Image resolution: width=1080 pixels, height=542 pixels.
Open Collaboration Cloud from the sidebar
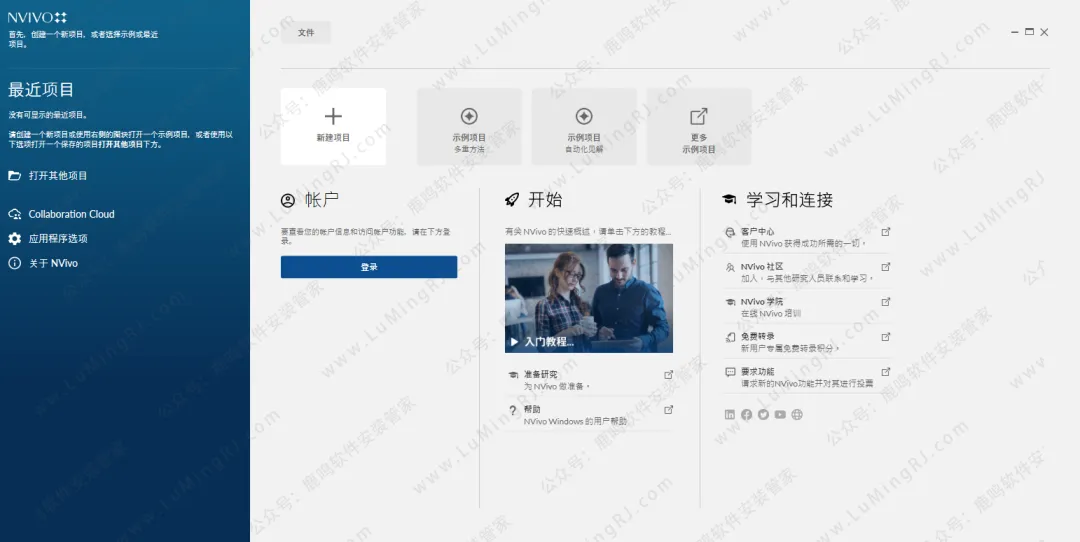pos(71,214)
